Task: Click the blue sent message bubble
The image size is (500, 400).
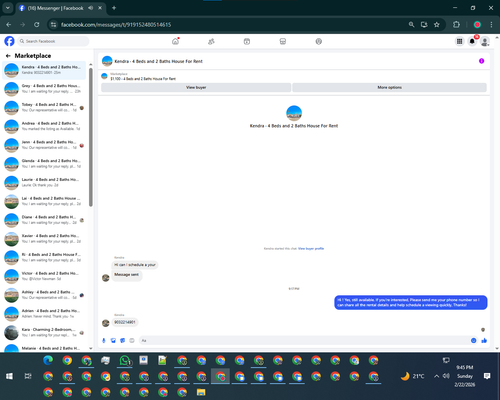Action: [x=411, y=302]
